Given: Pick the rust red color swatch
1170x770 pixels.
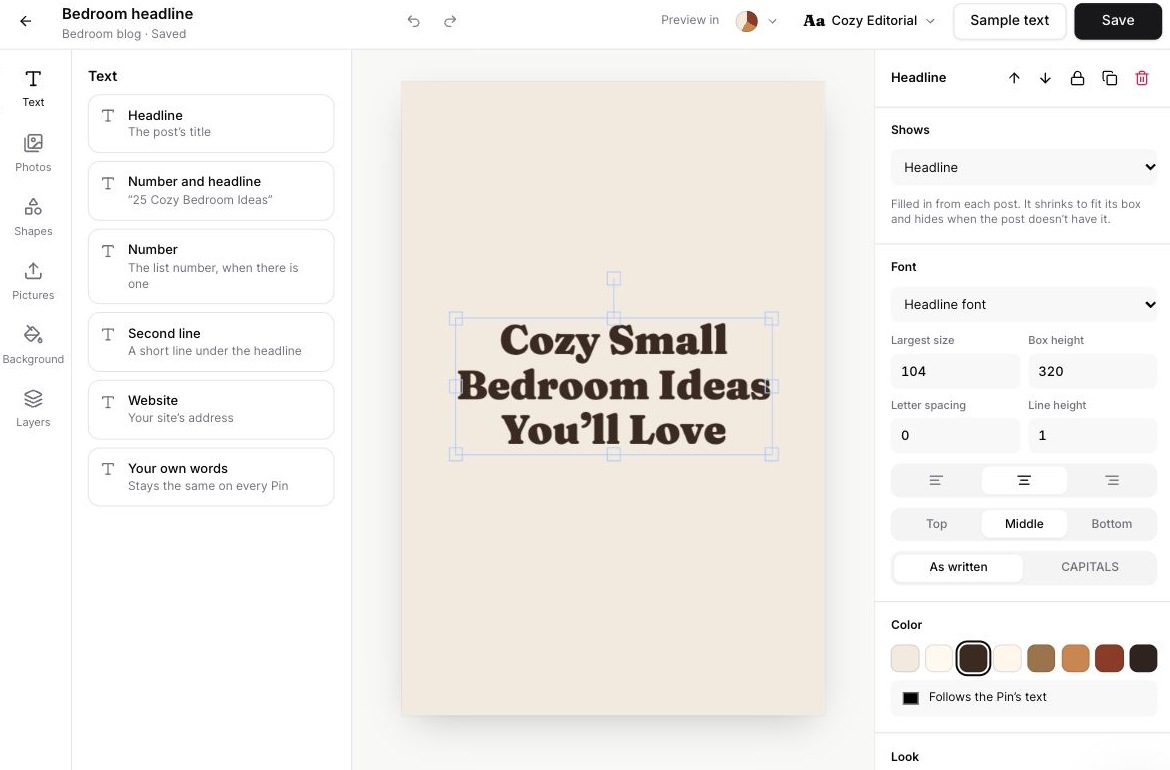Looking at the screenshot, I should pos(1110,658).
